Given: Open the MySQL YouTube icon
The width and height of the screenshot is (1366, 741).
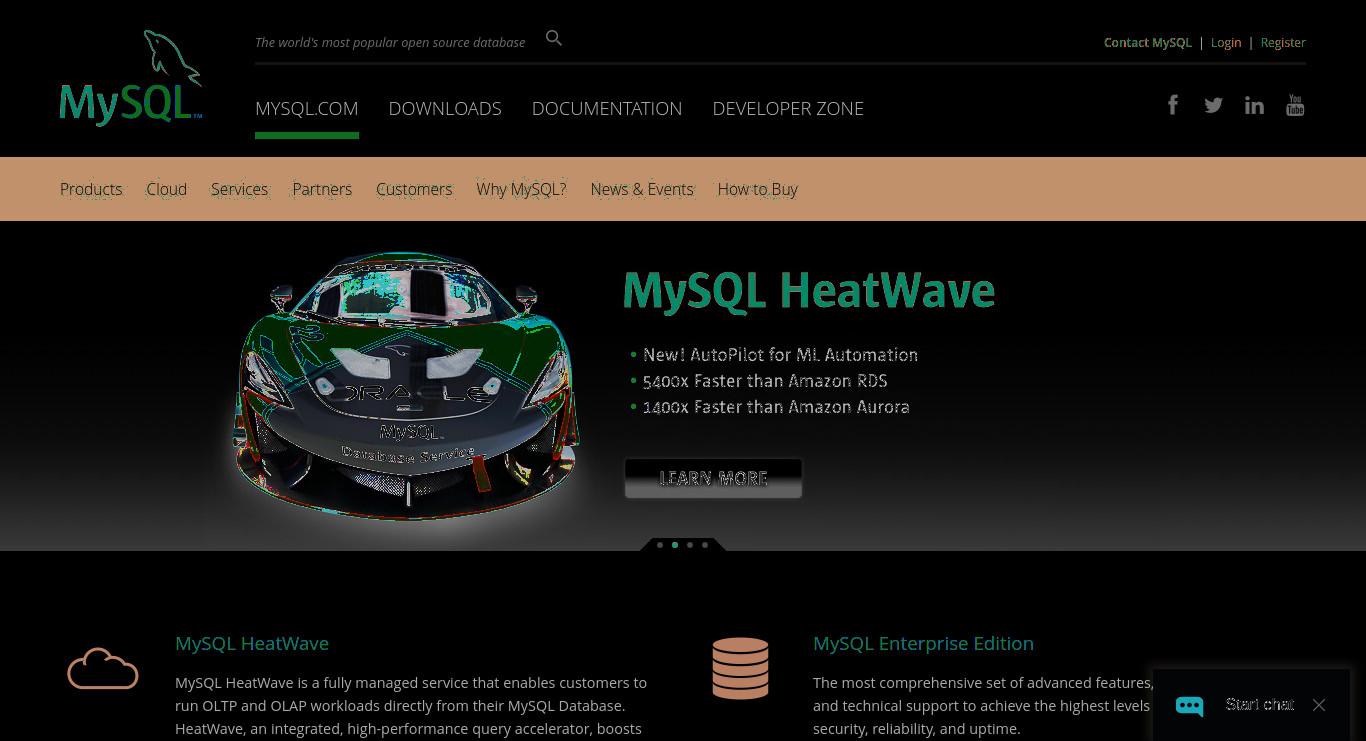Looking at the screenshot, I should (1295, 105).
